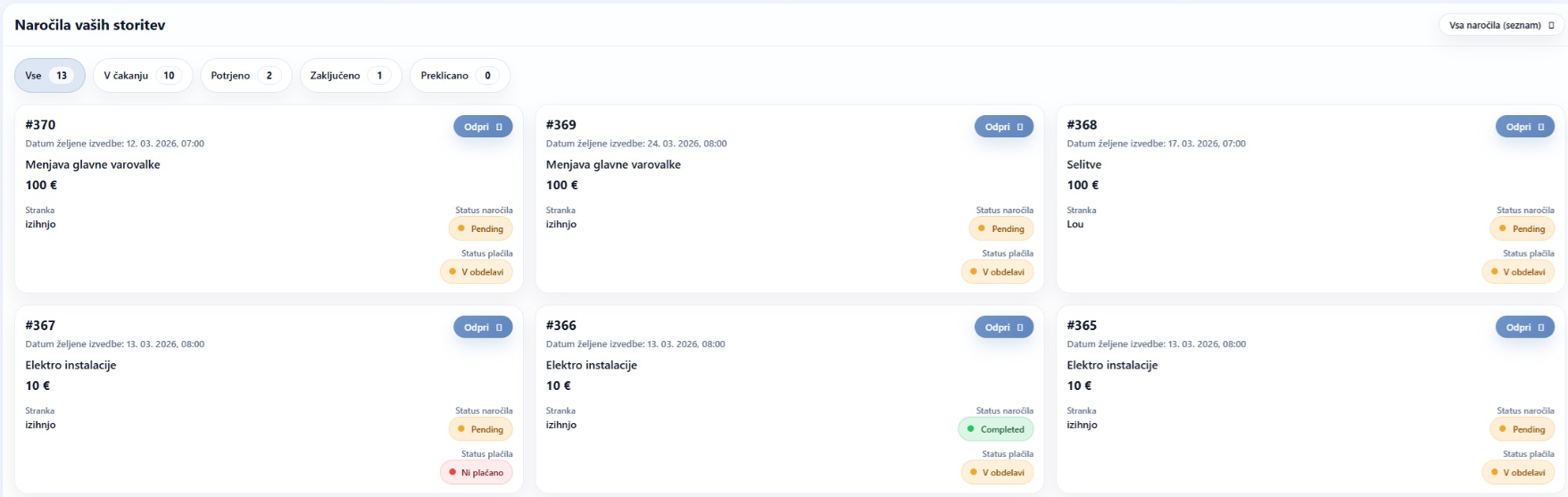Select the "Vse" filter tab
Viewport: 1568px width, 497px height.
click(x=49, y=76)
